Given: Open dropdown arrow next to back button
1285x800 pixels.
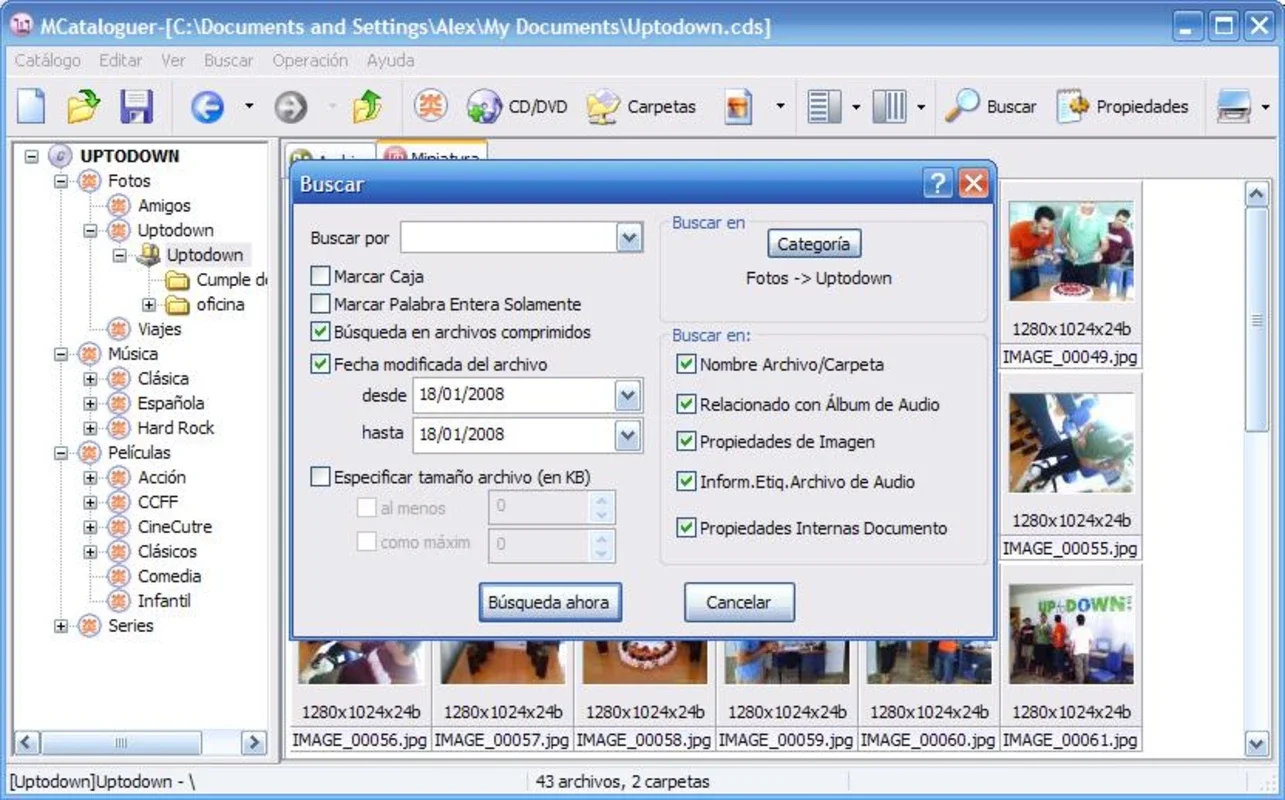Looking at the screenshot, I should coord(249,106).
